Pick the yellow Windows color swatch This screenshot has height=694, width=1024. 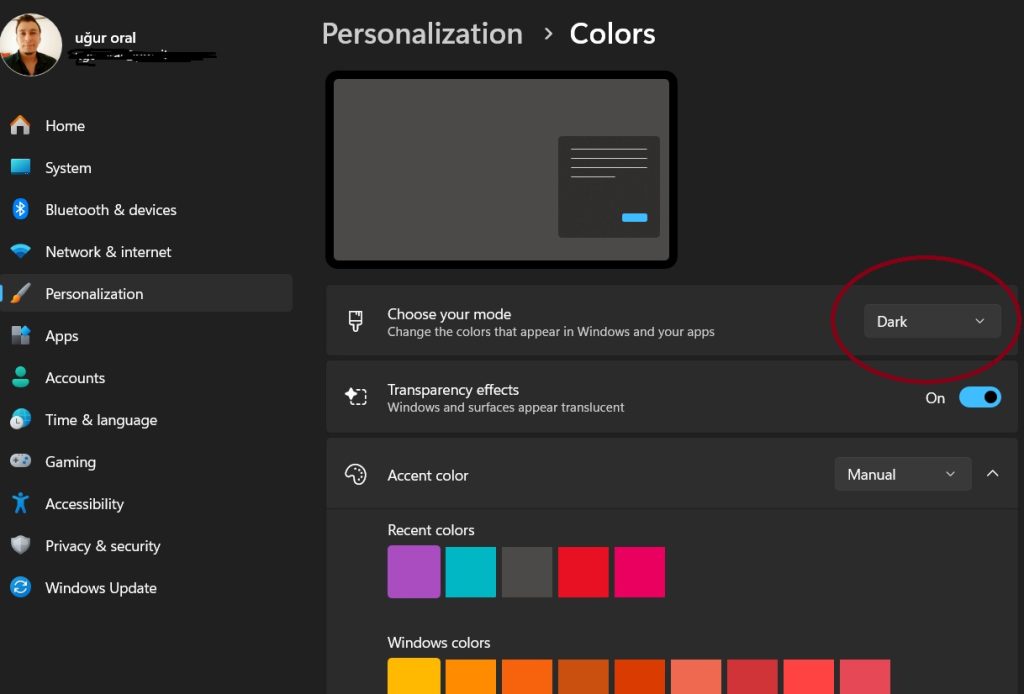pyautogui.click(x=413, y=678)
